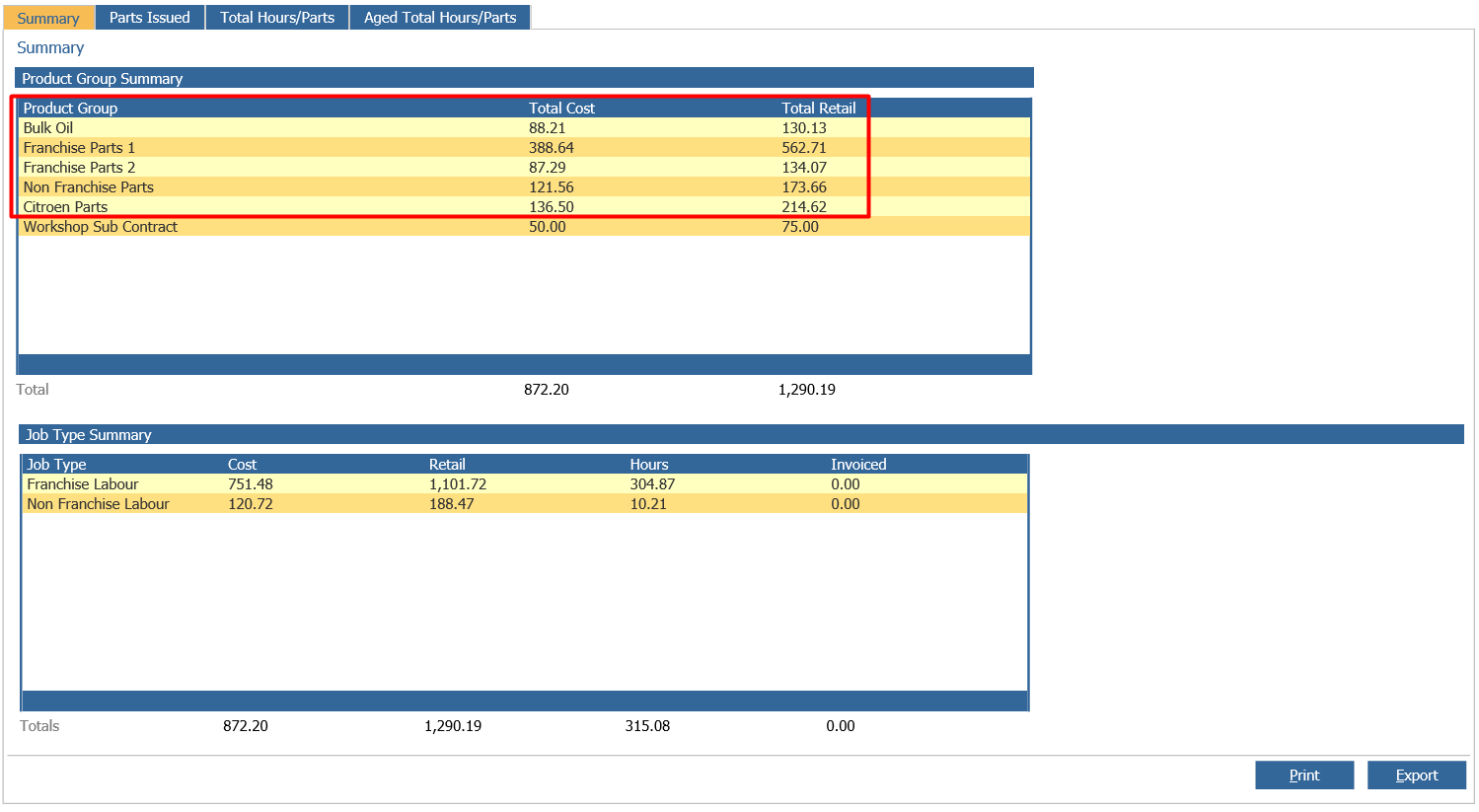
Task: Select the Franchise Parts 1 row
Action: (x=524, y=147)
